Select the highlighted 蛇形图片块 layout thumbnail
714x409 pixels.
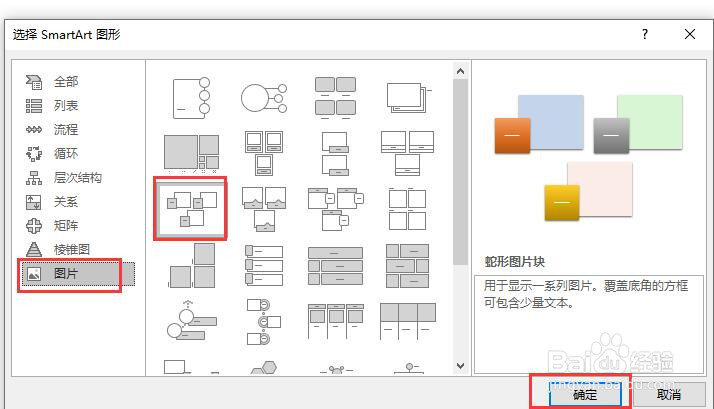[191, 209]
